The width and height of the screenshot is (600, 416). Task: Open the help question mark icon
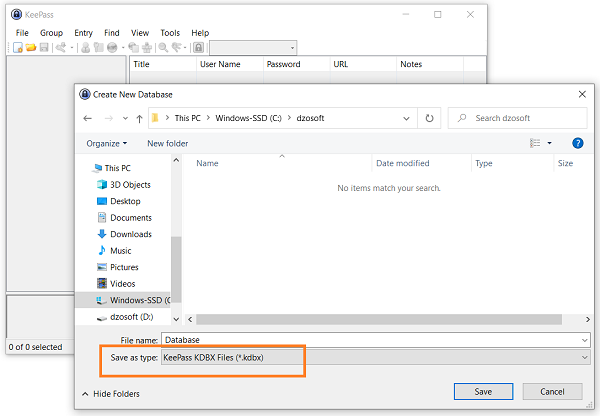pyautogui.click(x=577, y=143)
